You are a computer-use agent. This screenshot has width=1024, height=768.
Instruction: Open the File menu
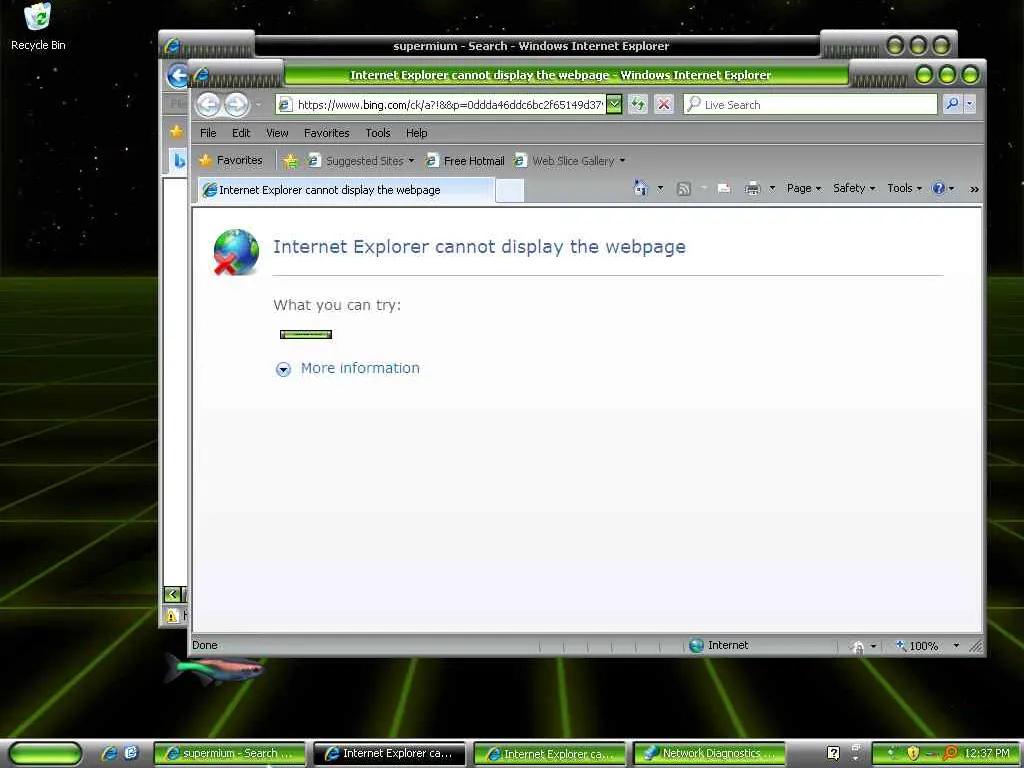click(x=208, y=133)
